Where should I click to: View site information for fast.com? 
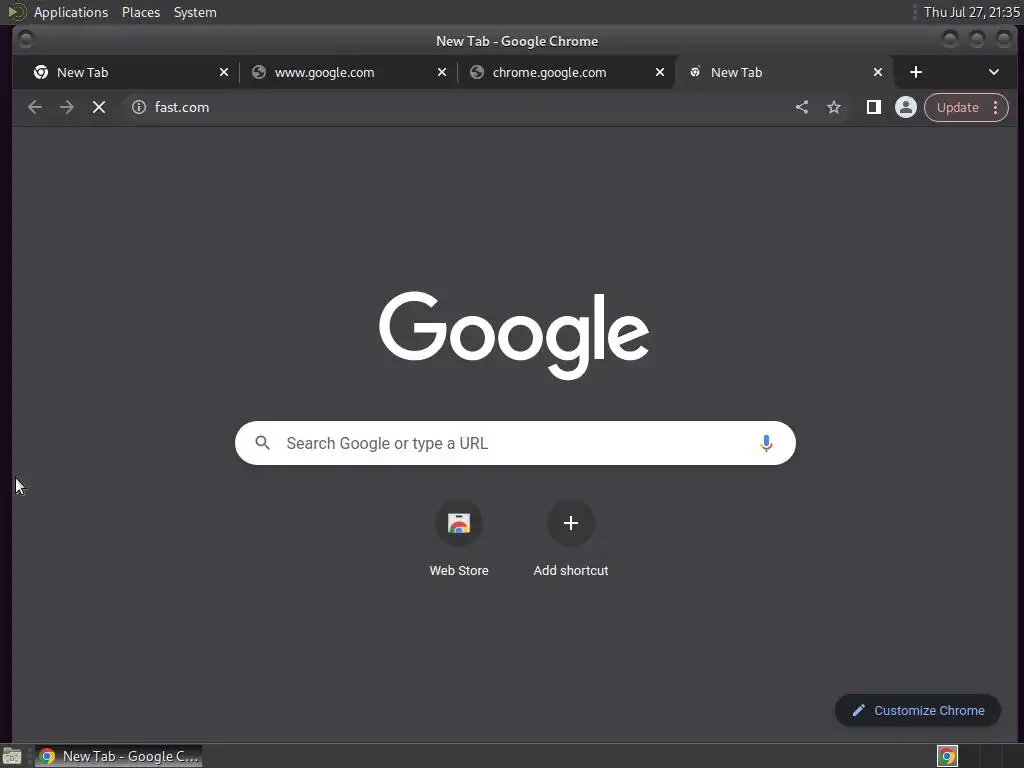(x=138, y=107)
